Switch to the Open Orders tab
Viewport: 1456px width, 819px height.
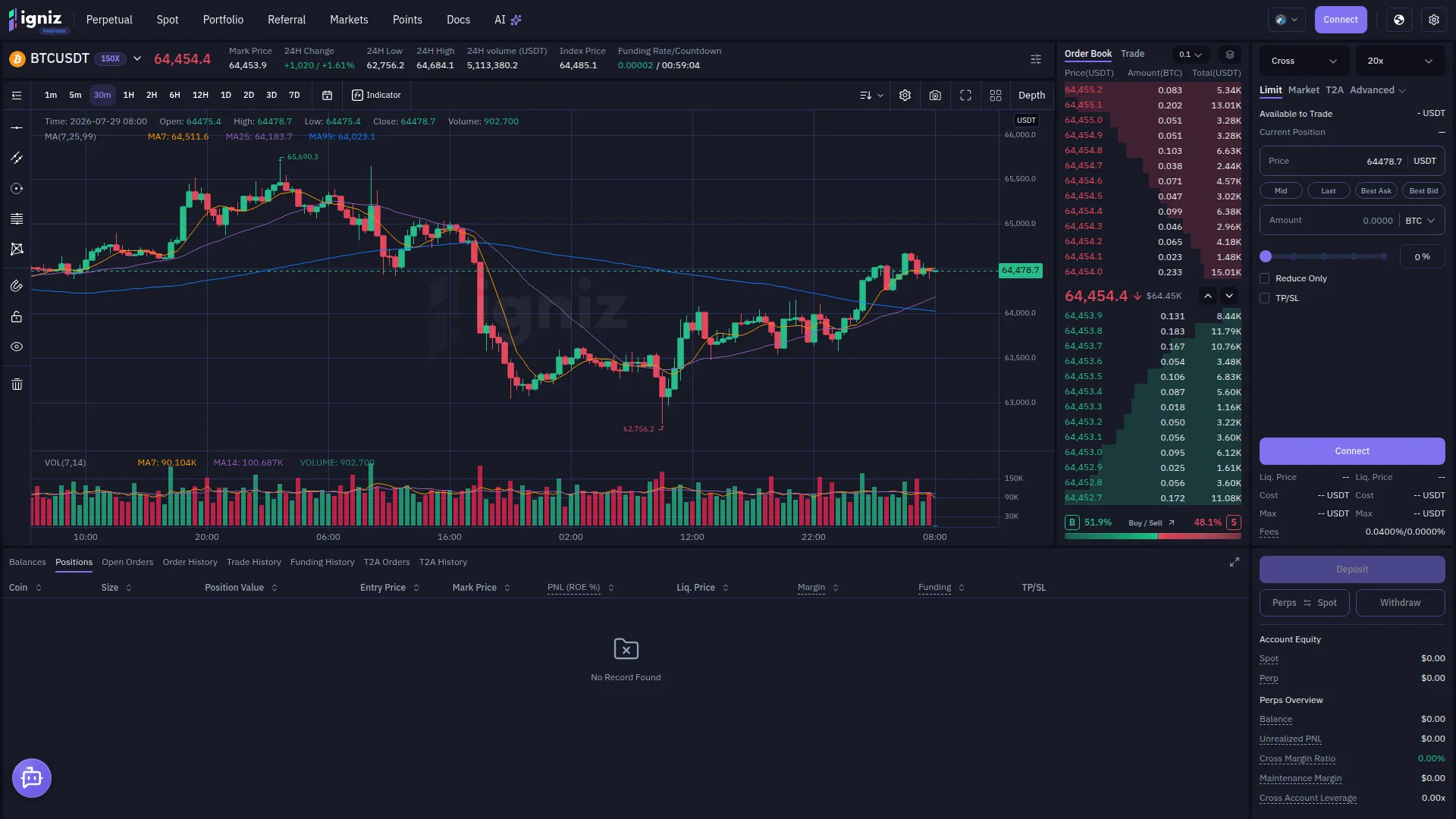[127, 562]
